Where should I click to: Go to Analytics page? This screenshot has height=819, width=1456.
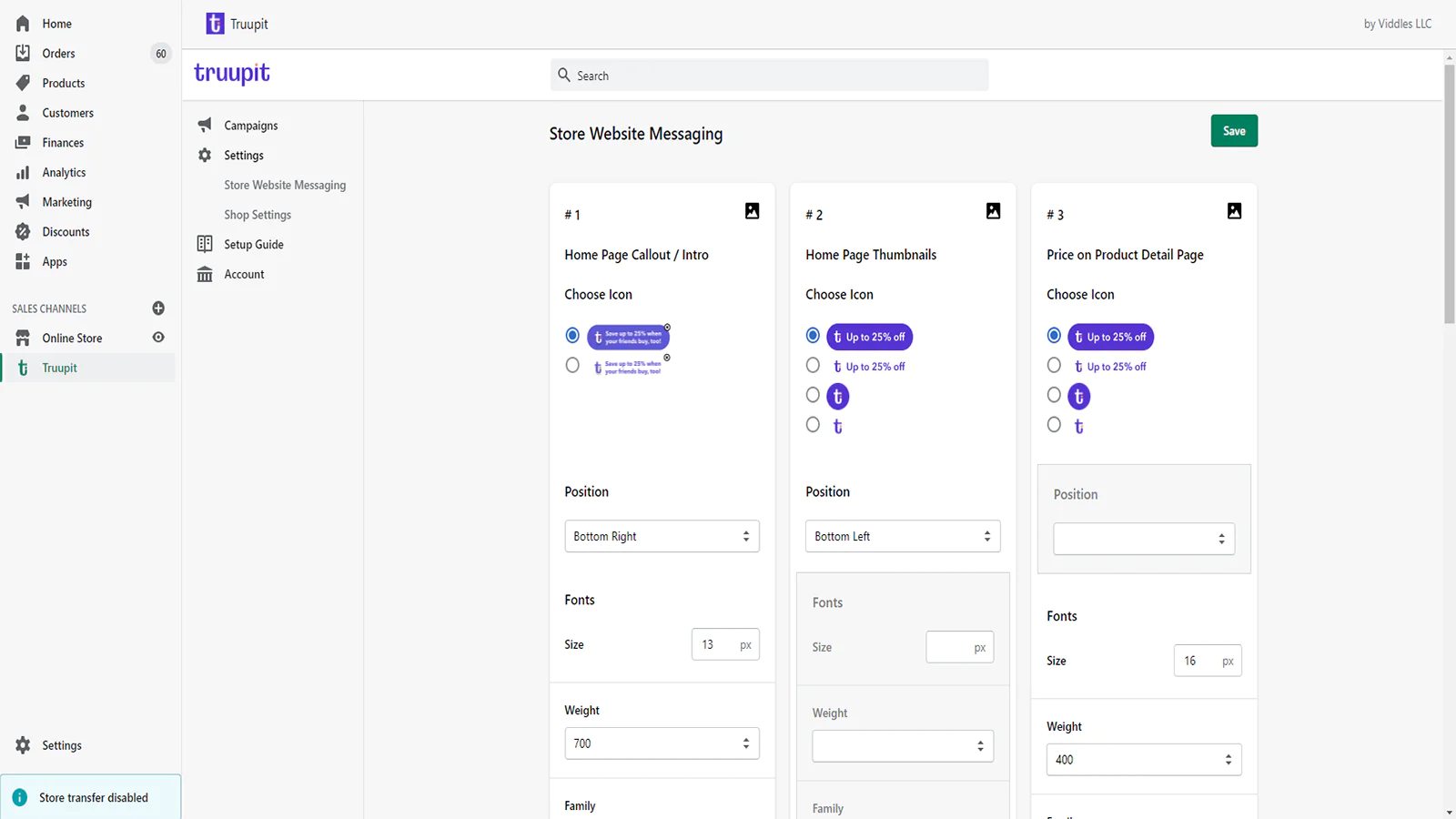[64, 173]
